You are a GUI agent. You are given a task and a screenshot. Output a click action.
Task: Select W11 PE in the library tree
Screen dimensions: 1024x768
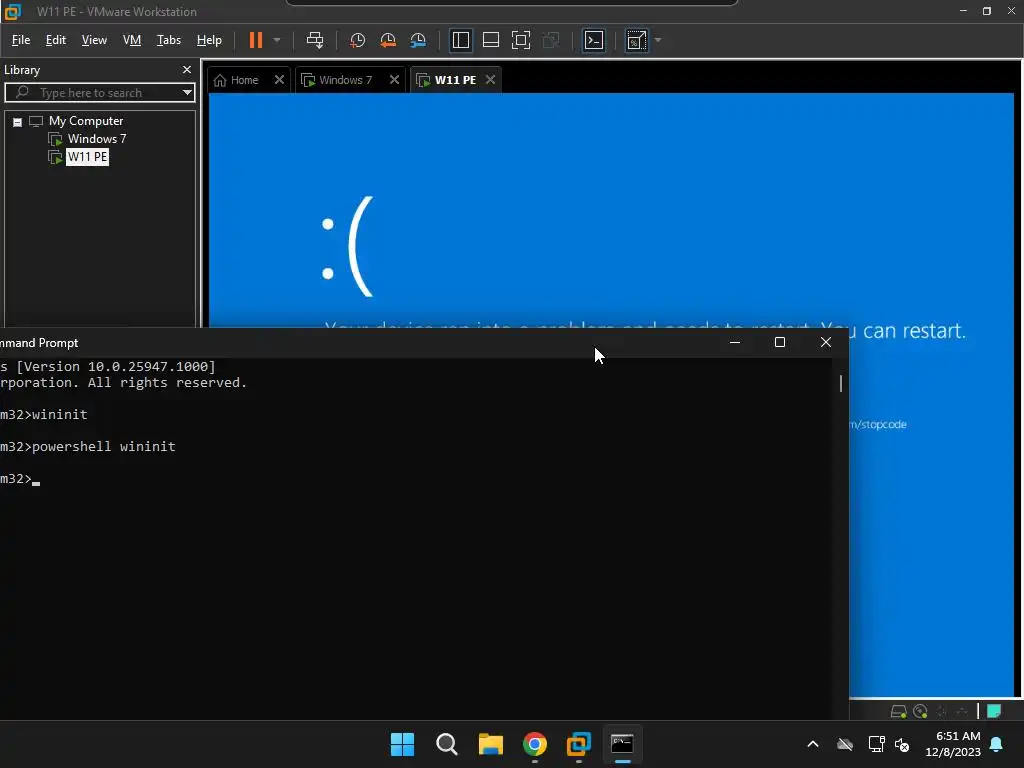click(x=87, y=157)
